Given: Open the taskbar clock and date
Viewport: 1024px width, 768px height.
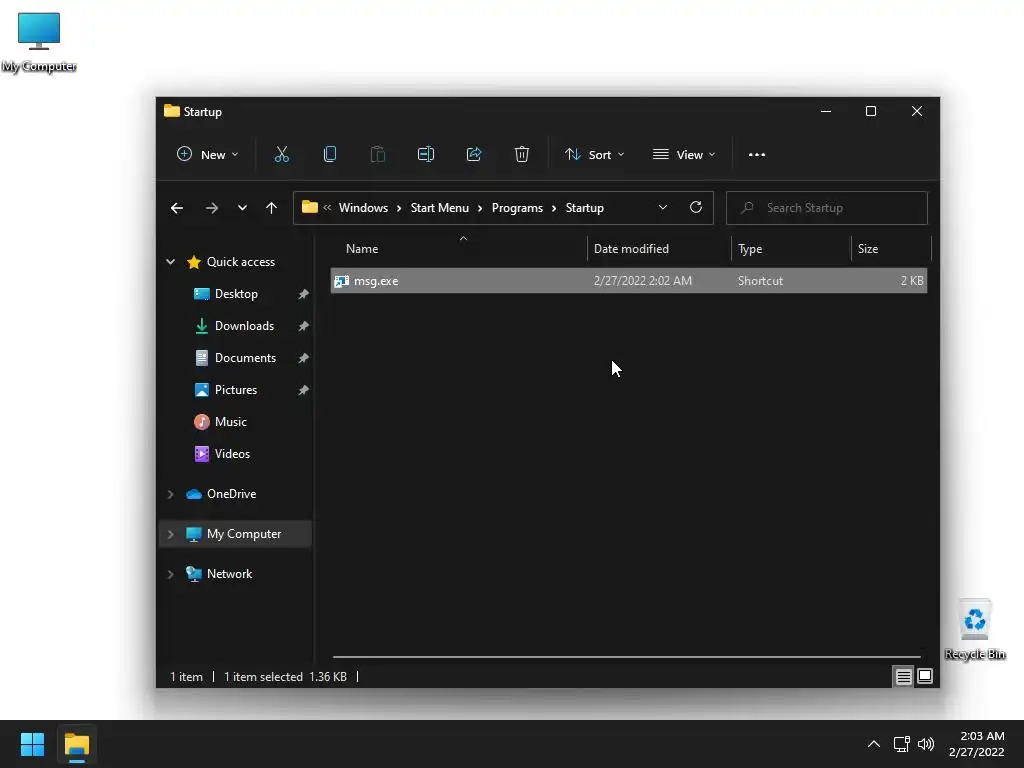Looking at the screenshot, I should point(976,744).
